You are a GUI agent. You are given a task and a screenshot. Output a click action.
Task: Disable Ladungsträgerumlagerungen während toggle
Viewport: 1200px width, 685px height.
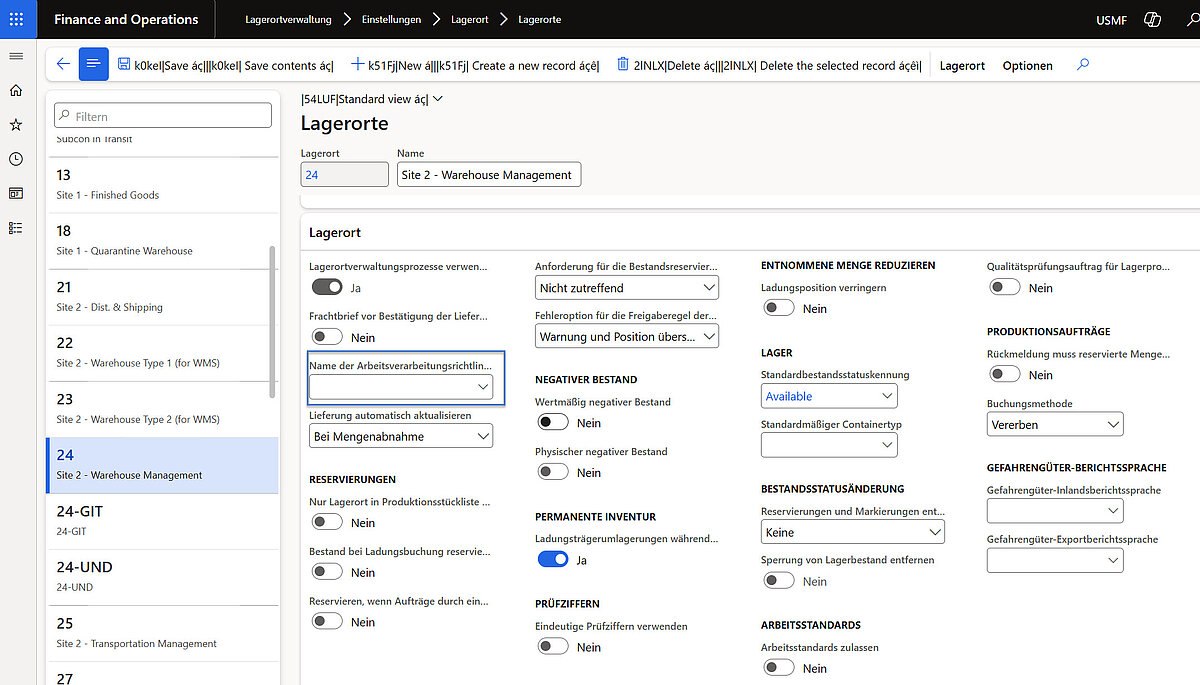553,560
